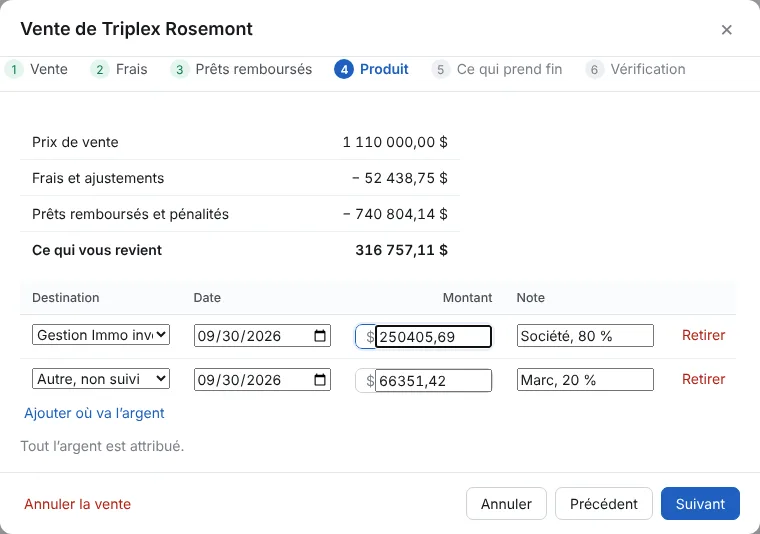The image size is (760, 534).
Task: Select the Prix de vente value 1 110 000,00 $
Action: [x=395, y=142]
